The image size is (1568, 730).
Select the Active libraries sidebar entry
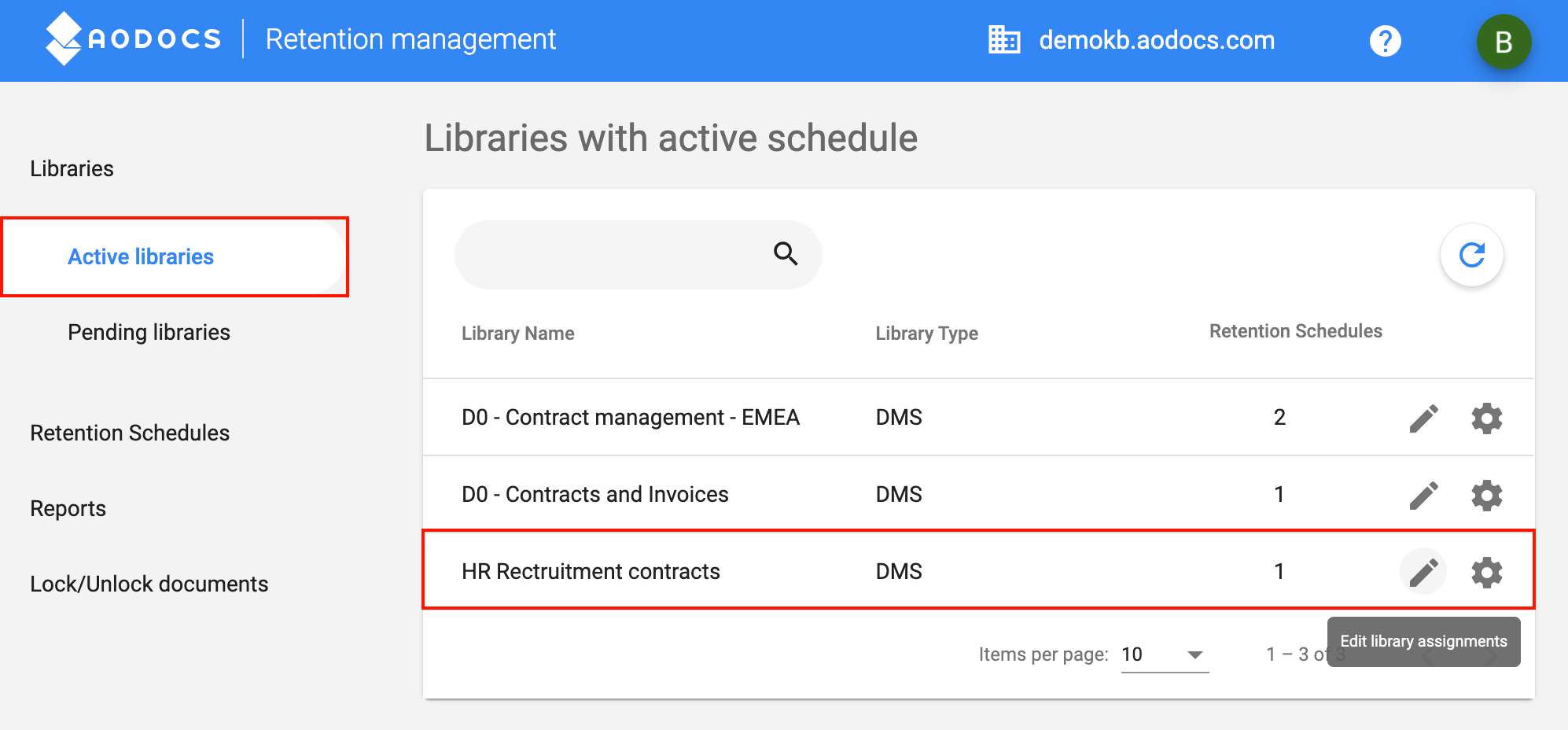tap(140, 256)
